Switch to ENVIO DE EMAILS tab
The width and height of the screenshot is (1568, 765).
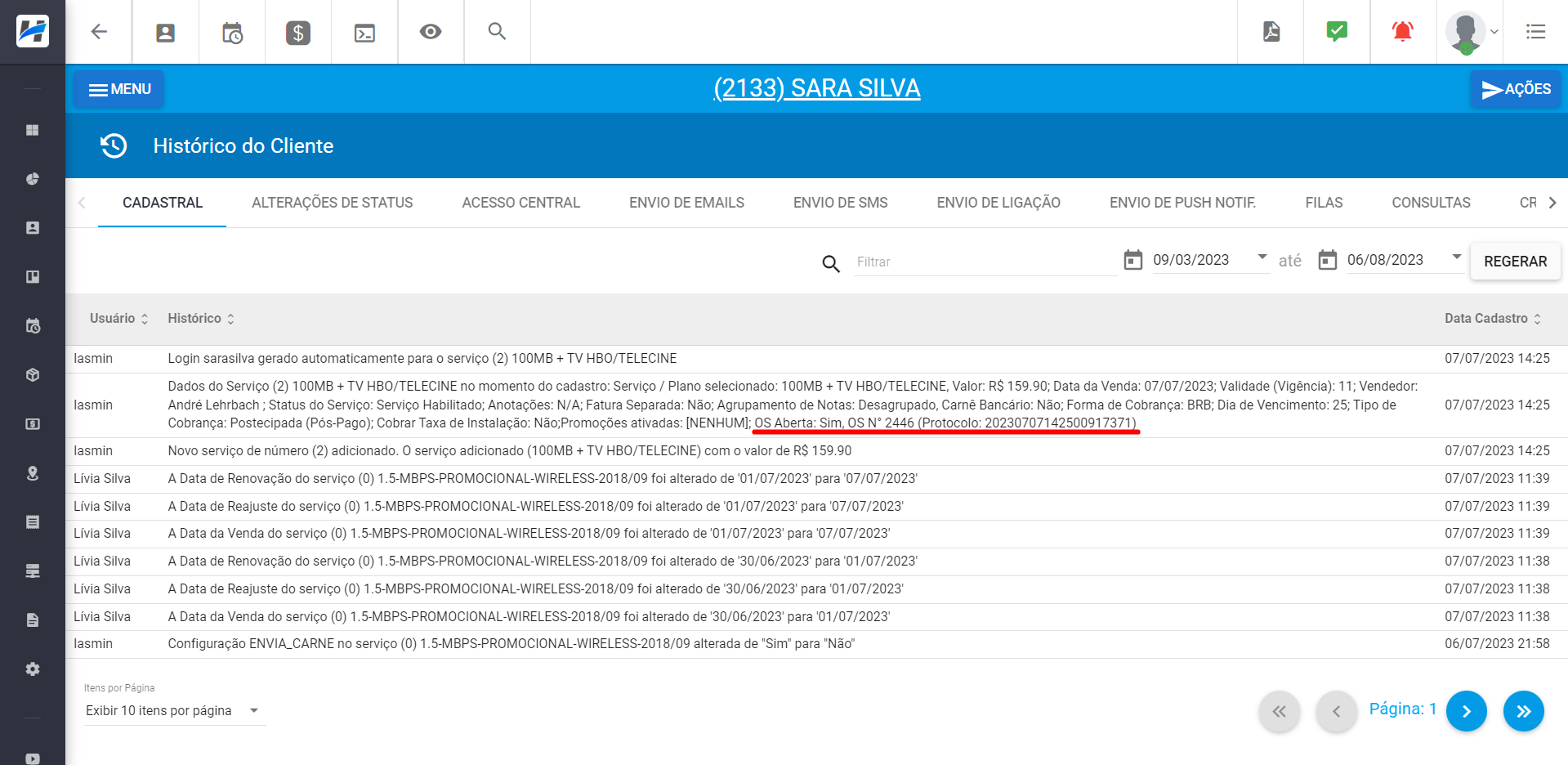(686, 203)
